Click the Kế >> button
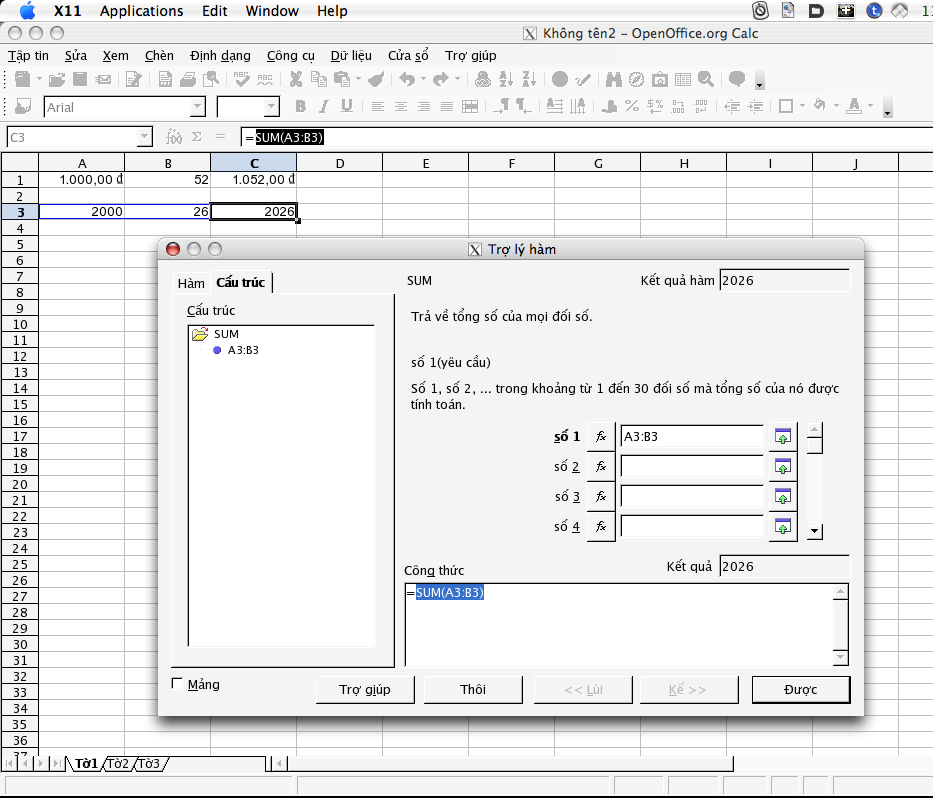Viewport: 933px width, 798px height. click(x=688, y=689)
